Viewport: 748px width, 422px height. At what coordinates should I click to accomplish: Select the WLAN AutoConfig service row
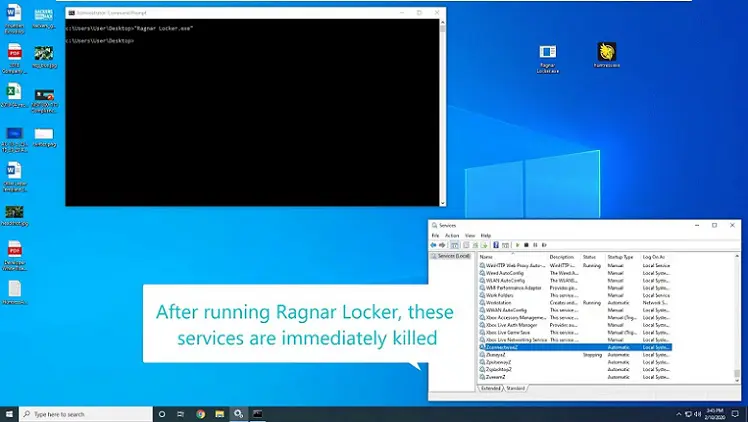[575, 280]
